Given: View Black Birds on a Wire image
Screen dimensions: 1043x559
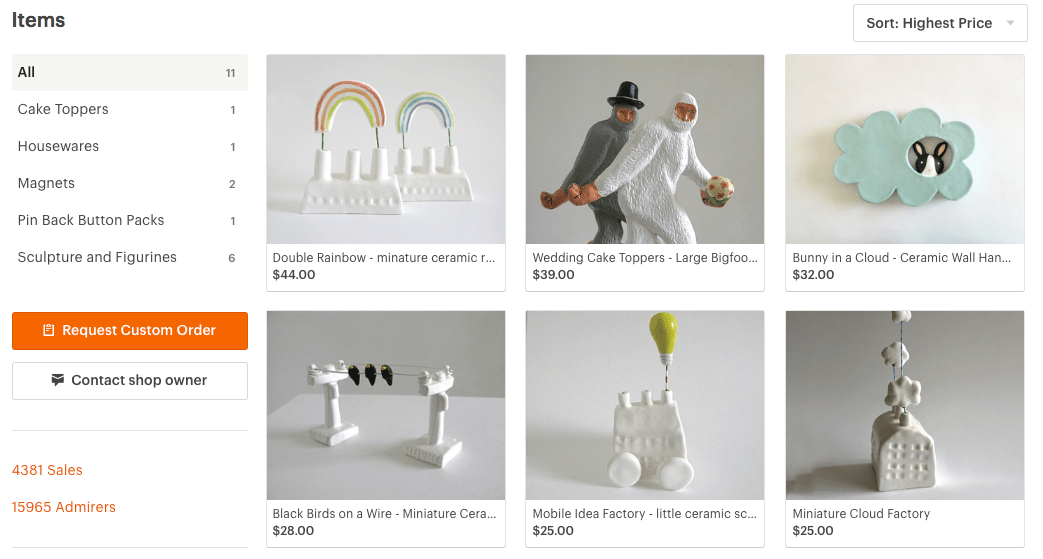Looking at the screenshot, I should click(386, 405).
